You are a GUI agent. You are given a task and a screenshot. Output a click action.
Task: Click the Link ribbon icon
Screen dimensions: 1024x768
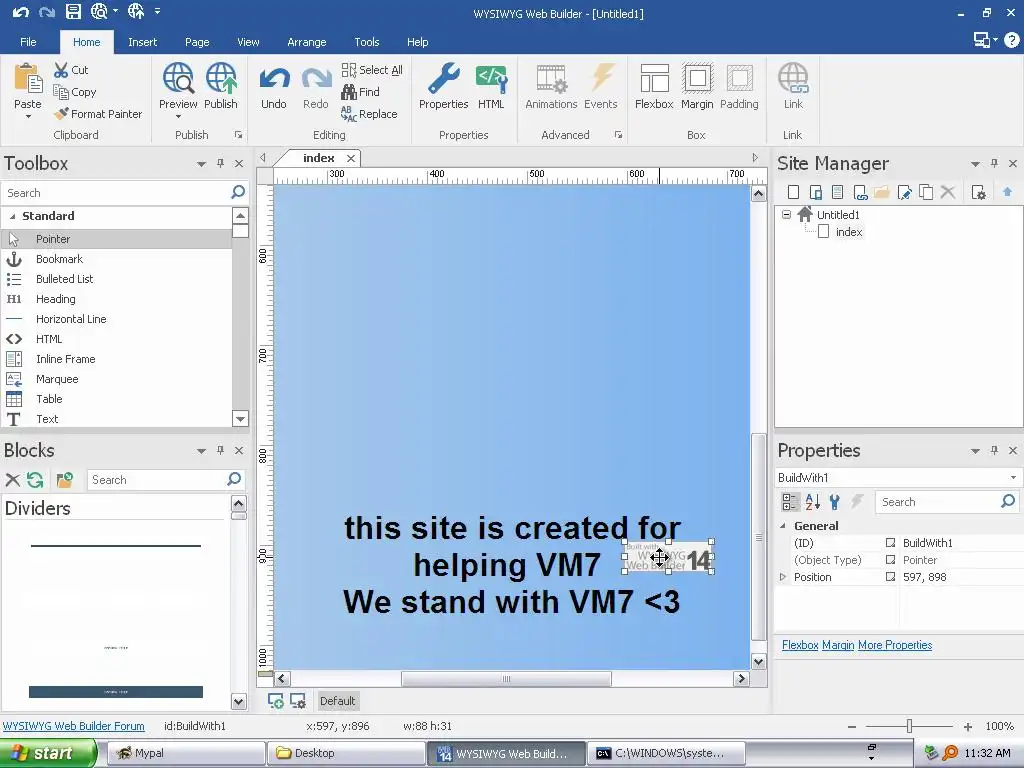(x=793, y=79)
